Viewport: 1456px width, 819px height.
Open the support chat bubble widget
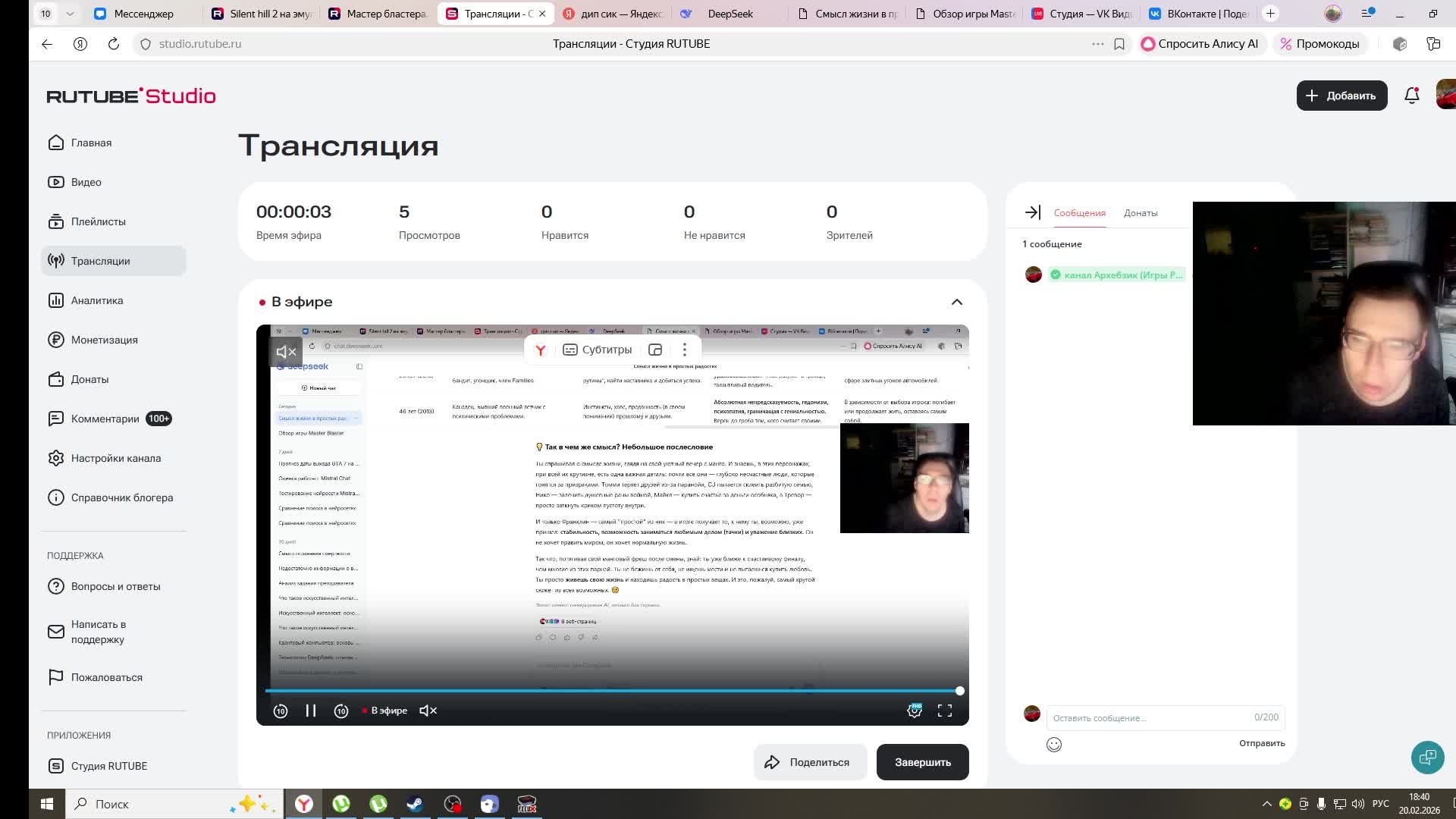pyautogui.click(x=1427, y=757)
